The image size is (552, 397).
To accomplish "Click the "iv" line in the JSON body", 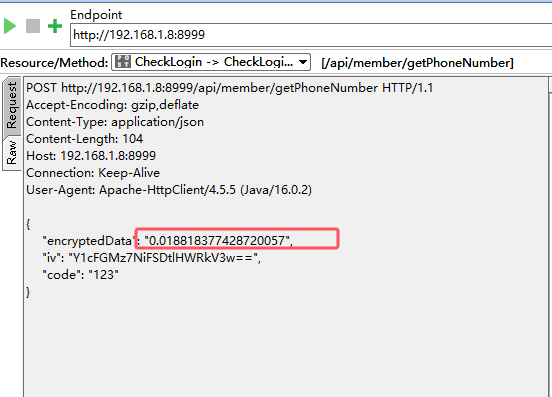I will [x=151, y=258].
